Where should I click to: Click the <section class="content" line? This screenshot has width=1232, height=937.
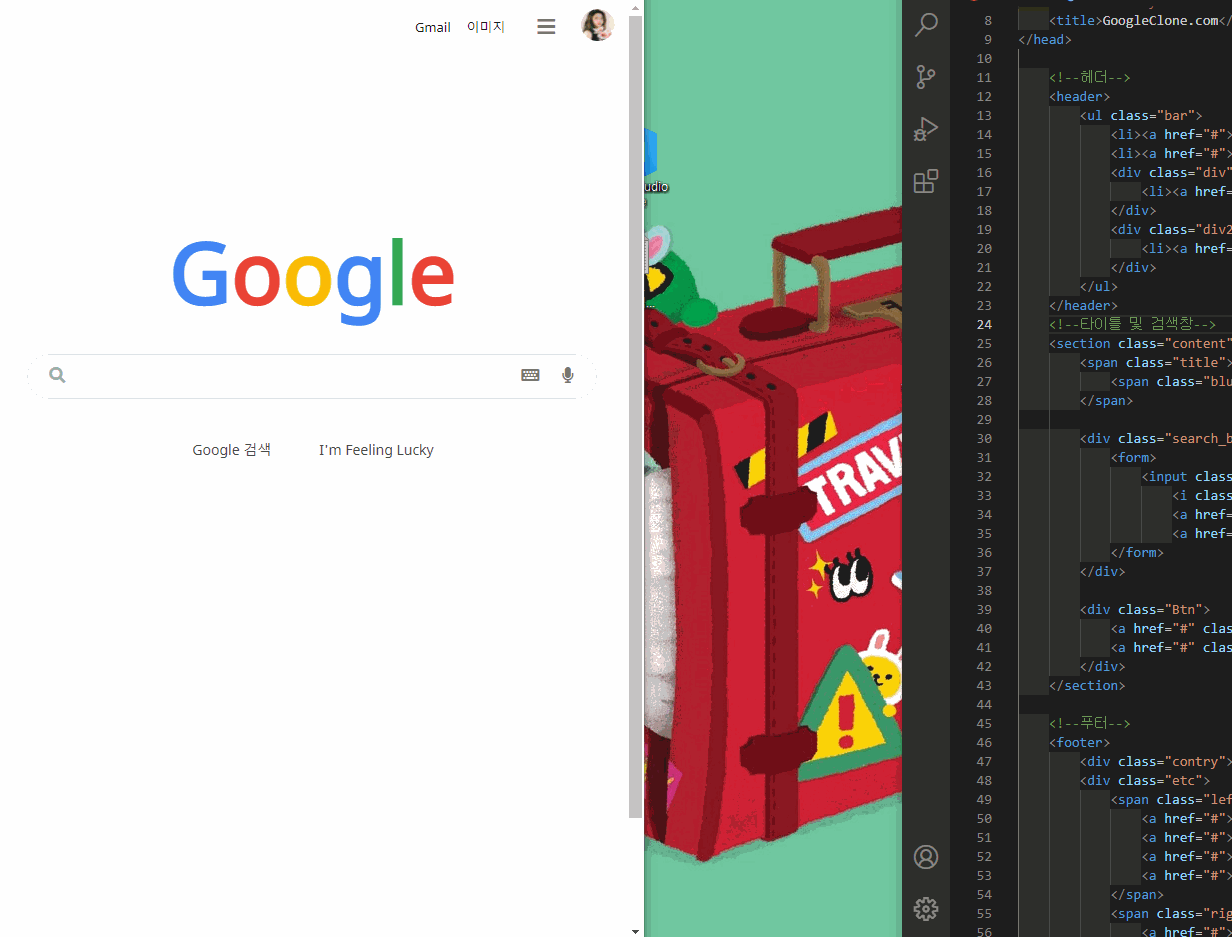pos(1140,343)
